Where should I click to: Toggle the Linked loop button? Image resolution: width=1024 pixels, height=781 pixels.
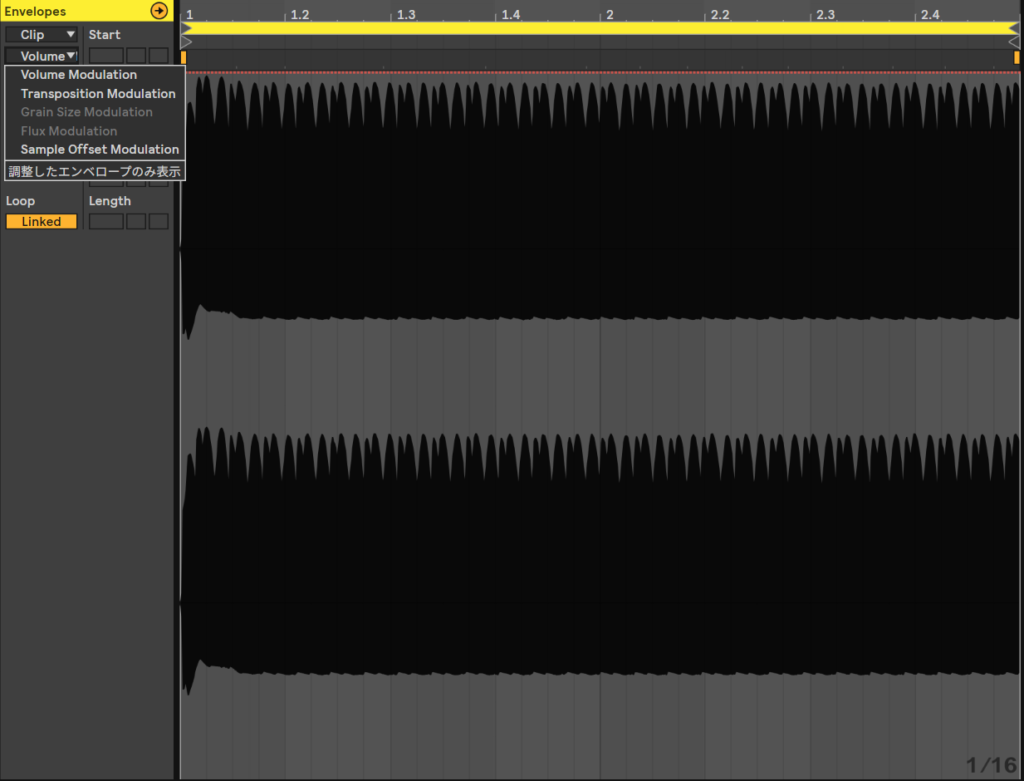tap(41, 222)
